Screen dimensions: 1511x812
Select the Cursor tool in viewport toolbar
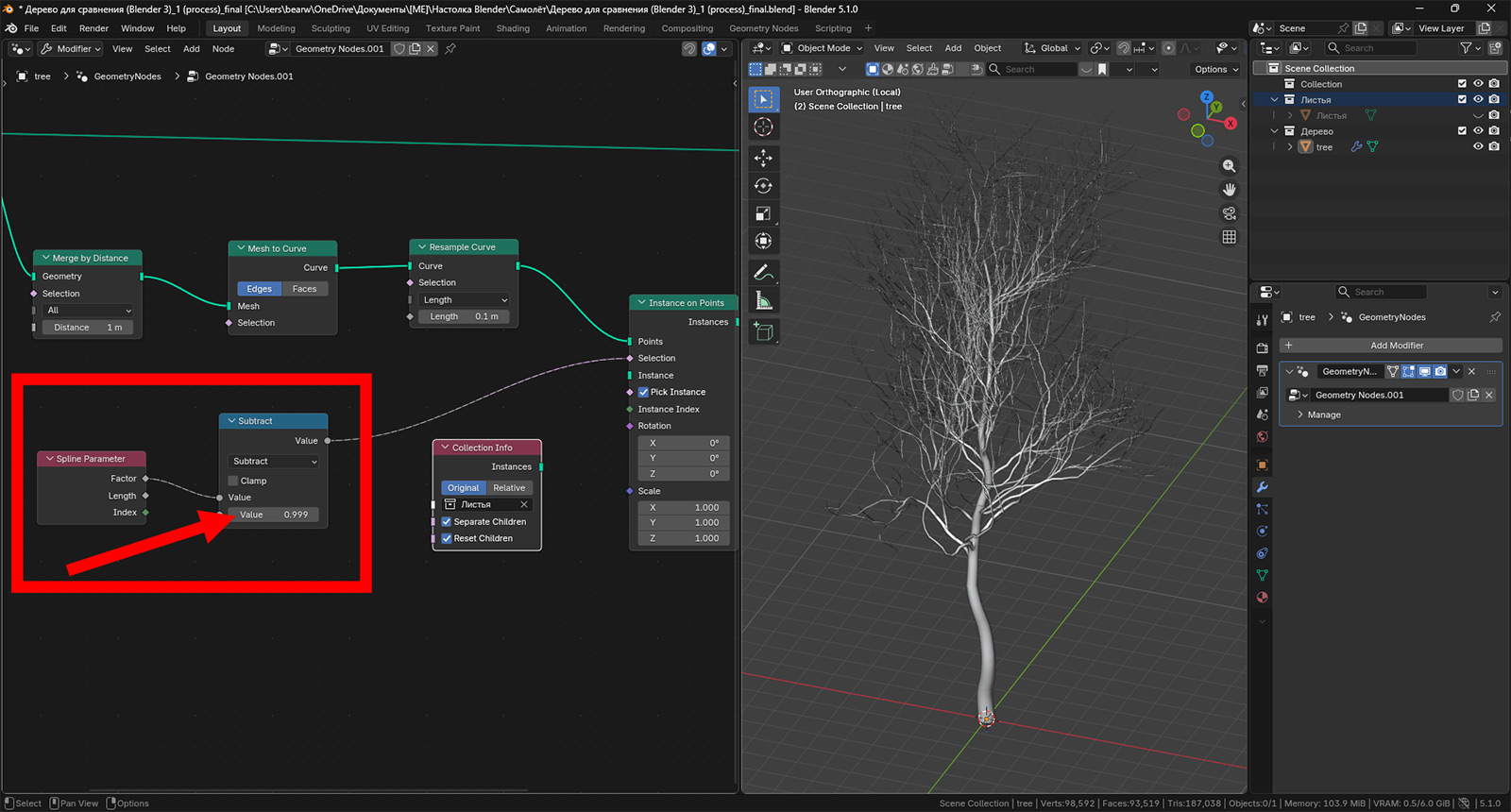[x=763, y=127]
